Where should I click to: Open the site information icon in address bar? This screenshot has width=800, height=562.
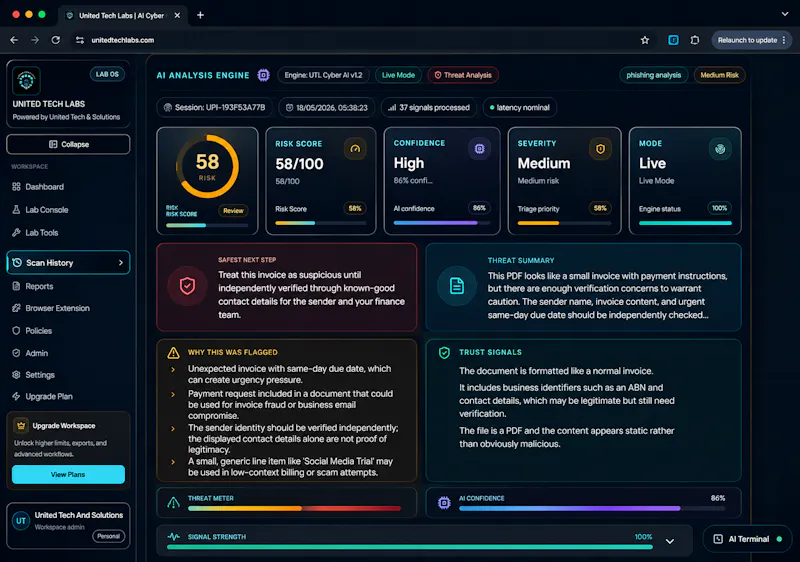(80, 40)
